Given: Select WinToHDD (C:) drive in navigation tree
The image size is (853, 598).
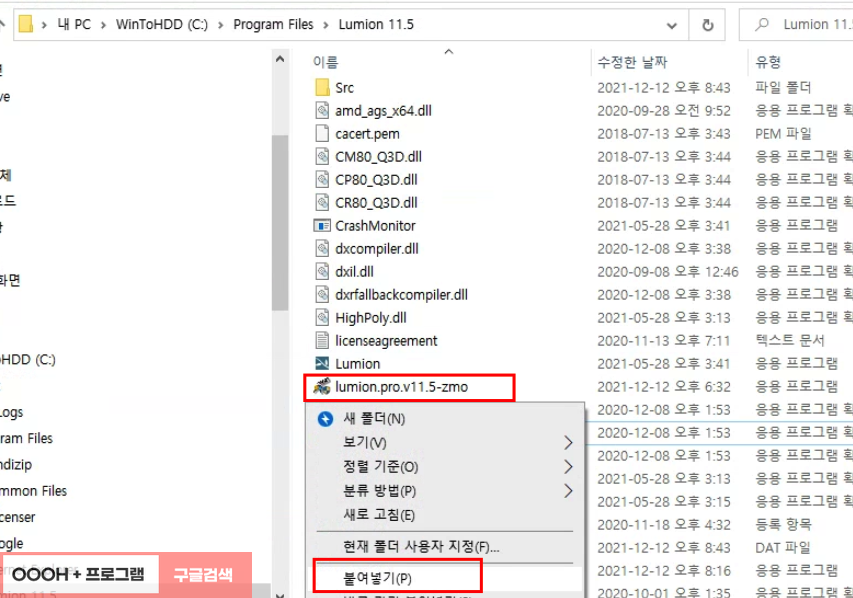Looking at the screenshot, I should [x=28, y=360].
